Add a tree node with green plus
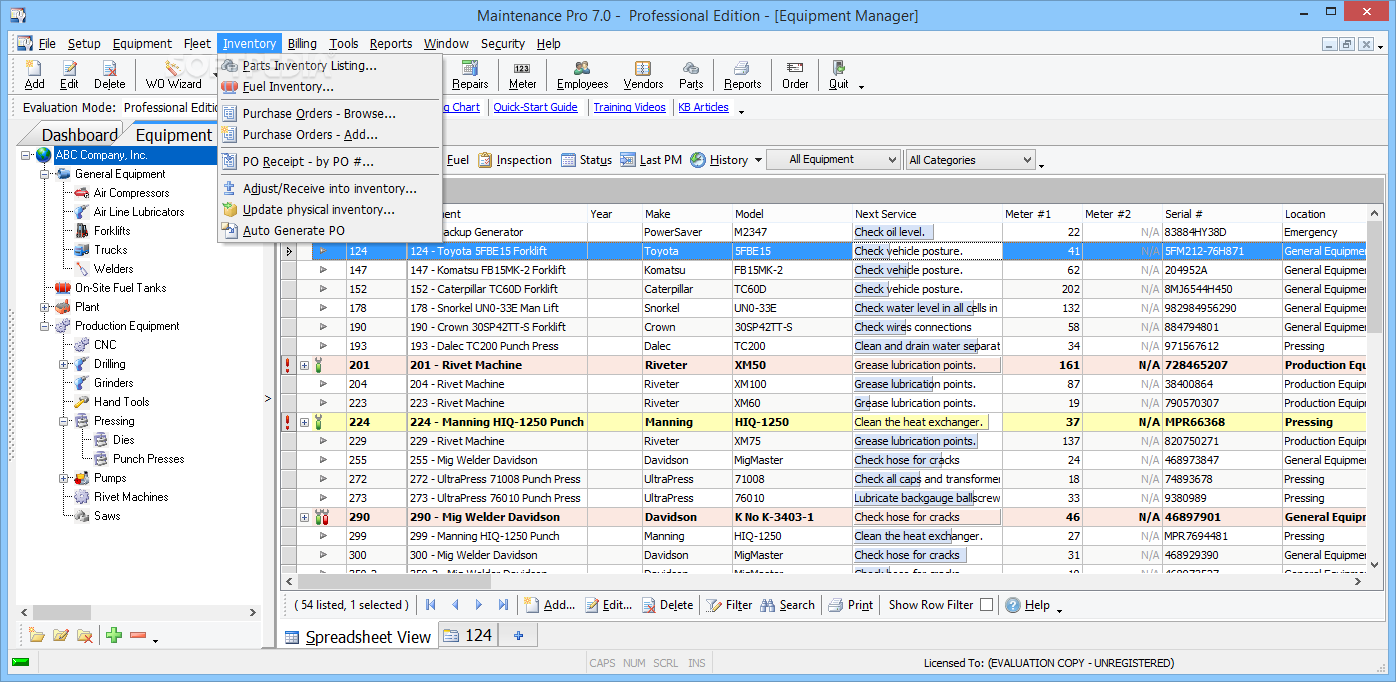 point(114,635)
